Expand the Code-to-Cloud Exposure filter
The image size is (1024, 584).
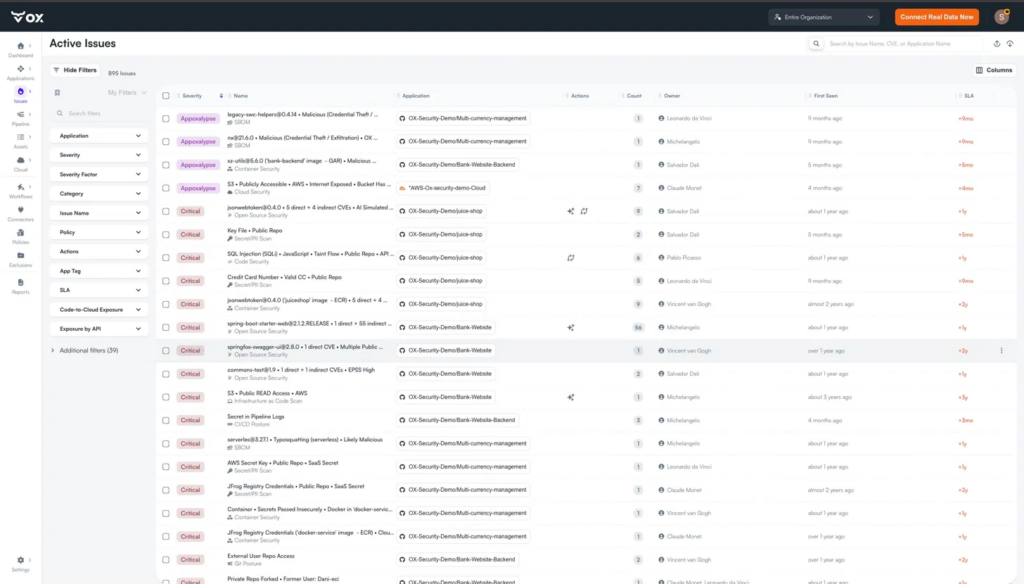[99, 310]
